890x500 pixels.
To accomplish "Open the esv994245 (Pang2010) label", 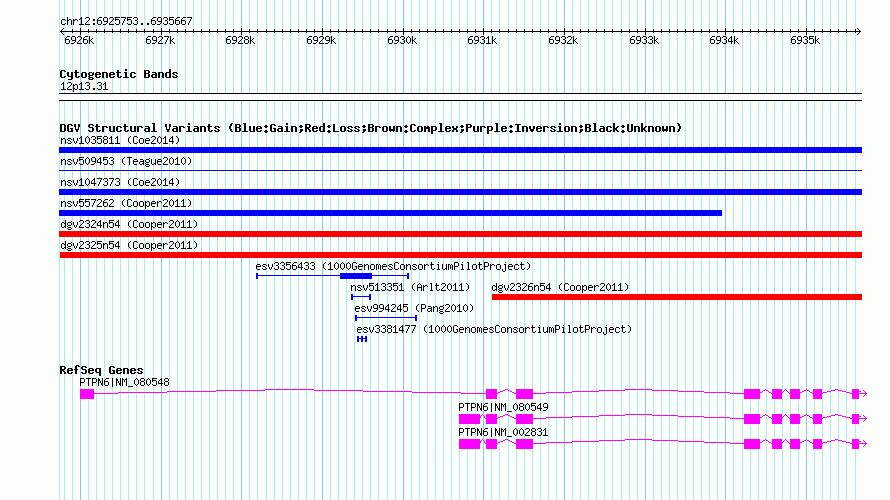I will tap(414, 308).
